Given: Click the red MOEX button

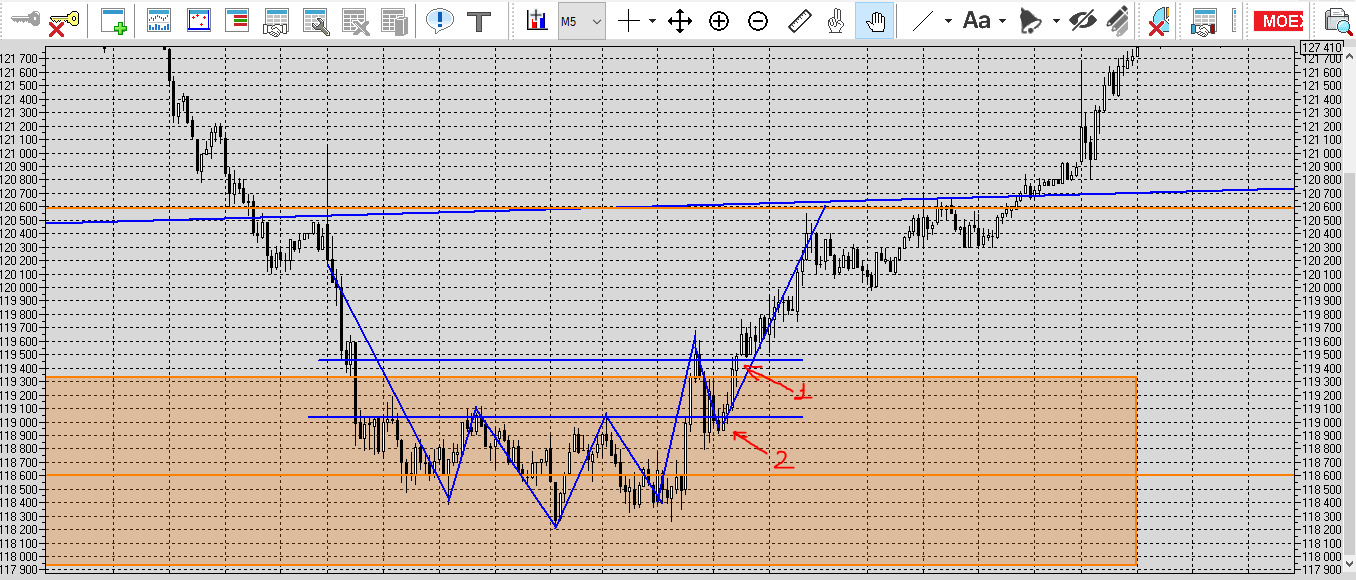Looking at the screenshot, I should point(1279,20).
